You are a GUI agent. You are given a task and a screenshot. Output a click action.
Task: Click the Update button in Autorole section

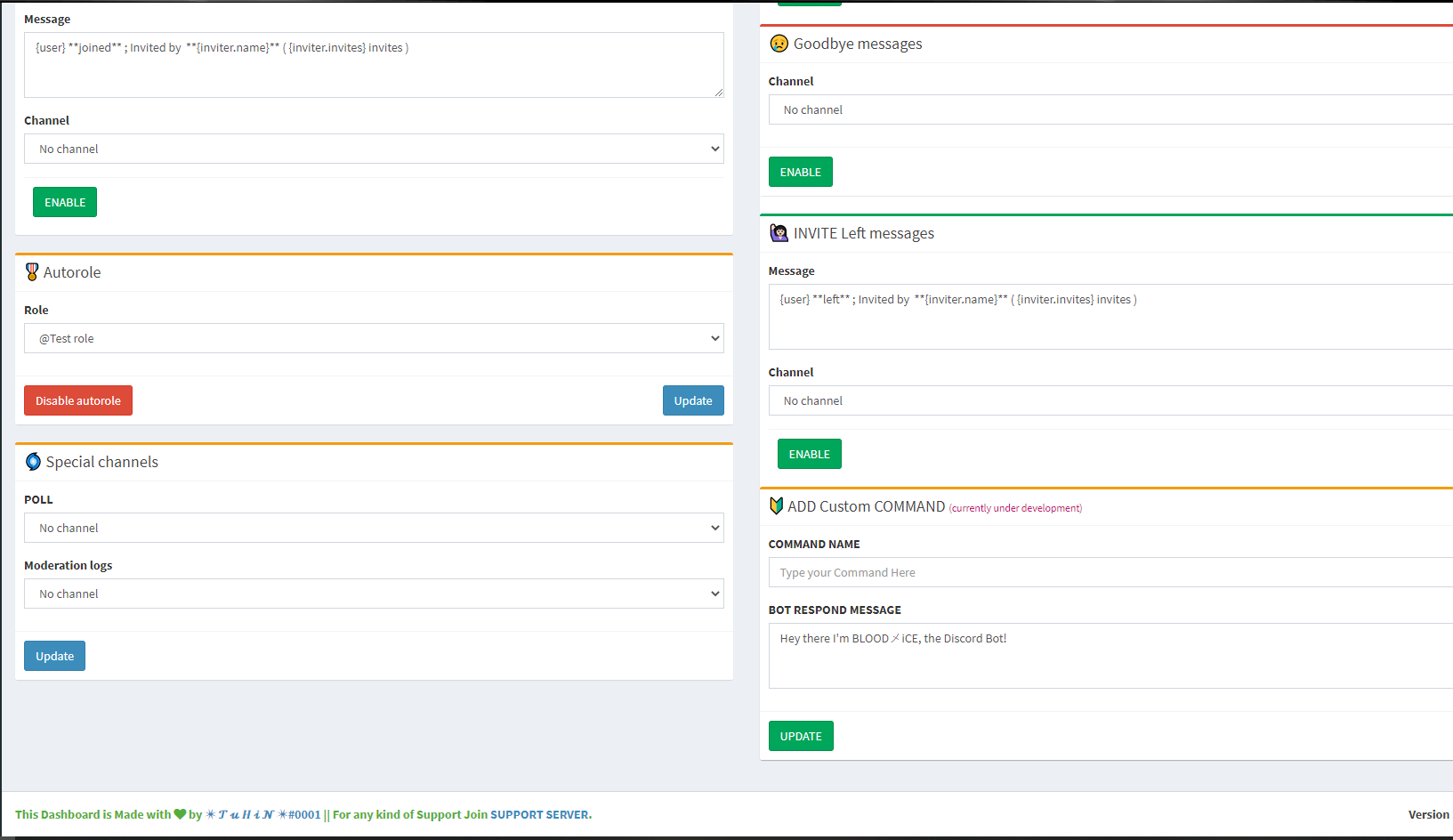692,400
